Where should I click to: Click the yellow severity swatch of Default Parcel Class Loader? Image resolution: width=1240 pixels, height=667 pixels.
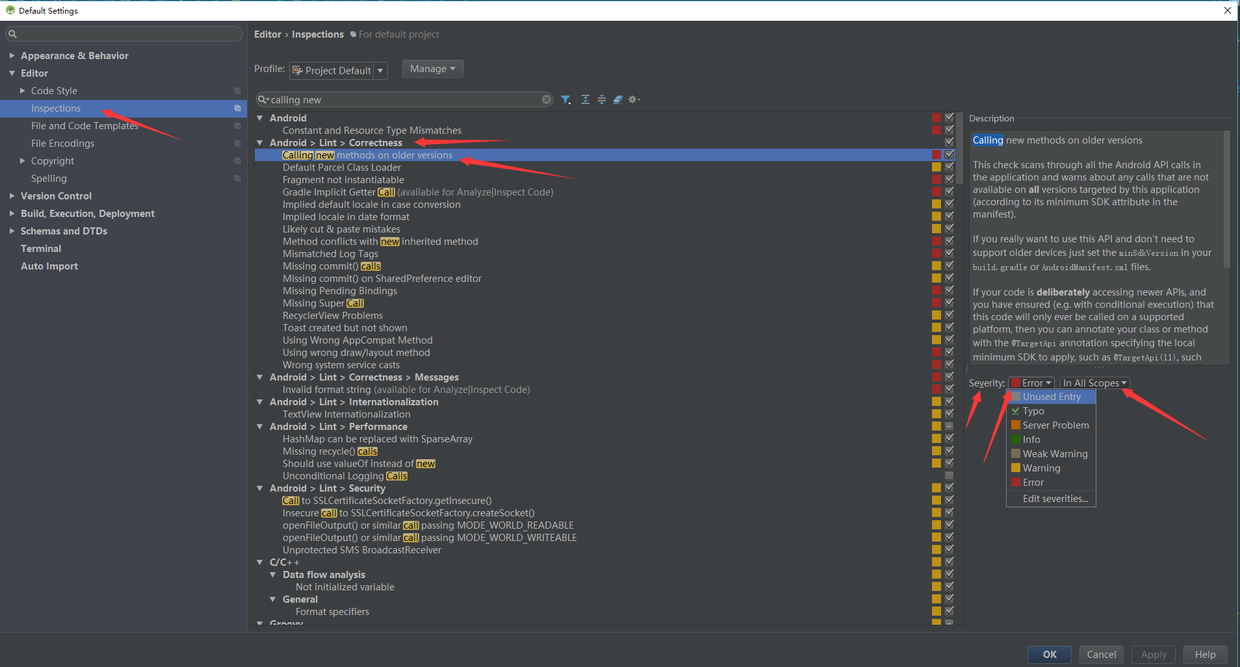[937, 167]
